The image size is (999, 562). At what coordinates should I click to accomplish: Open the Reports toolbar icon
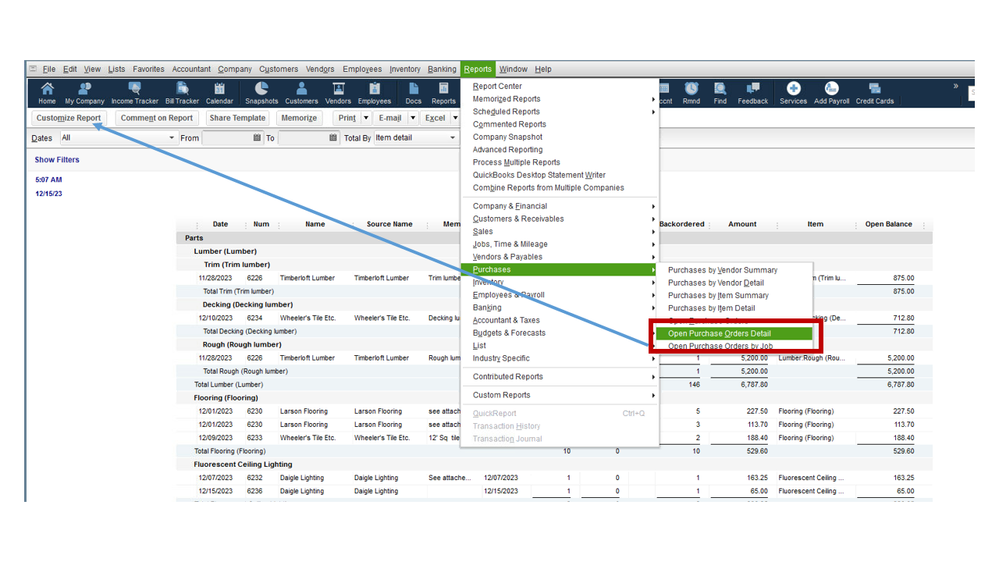(443, 93)
